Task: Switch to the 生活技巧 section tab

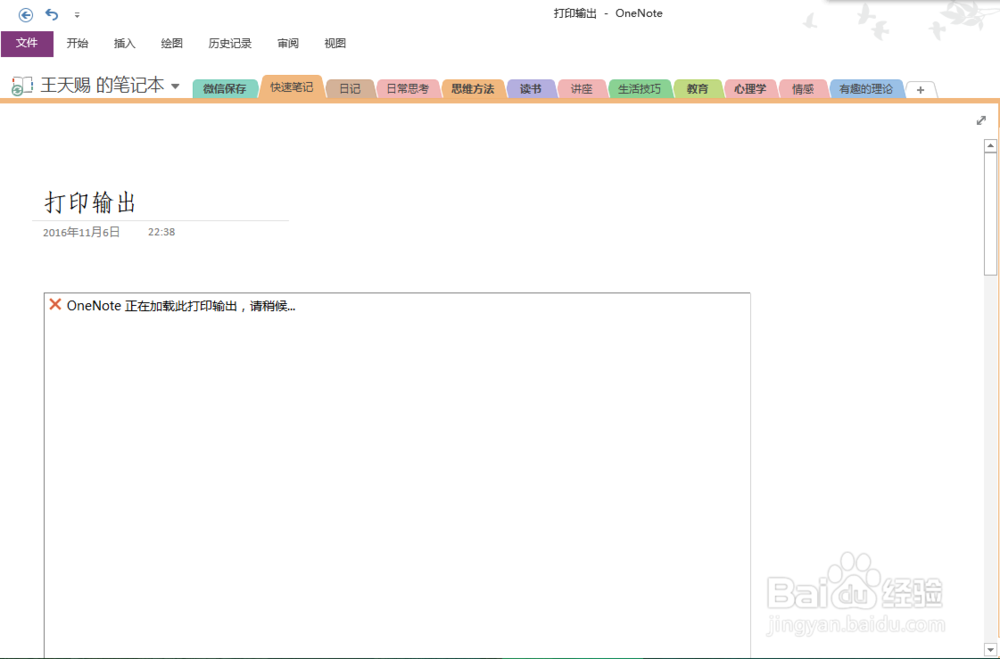Action: (640, 89)
